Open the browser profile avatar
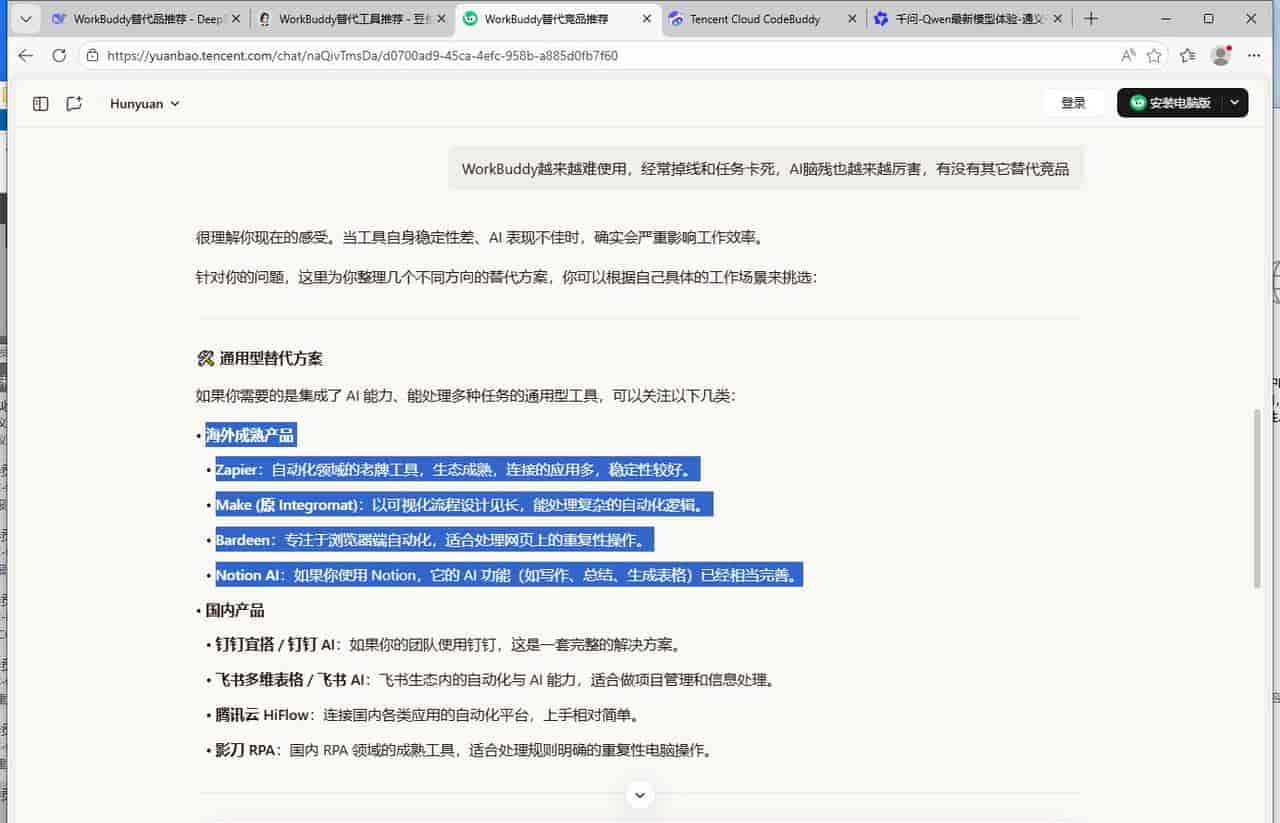The width and height of the screenshot is (1280, 823). (1220, 56)
